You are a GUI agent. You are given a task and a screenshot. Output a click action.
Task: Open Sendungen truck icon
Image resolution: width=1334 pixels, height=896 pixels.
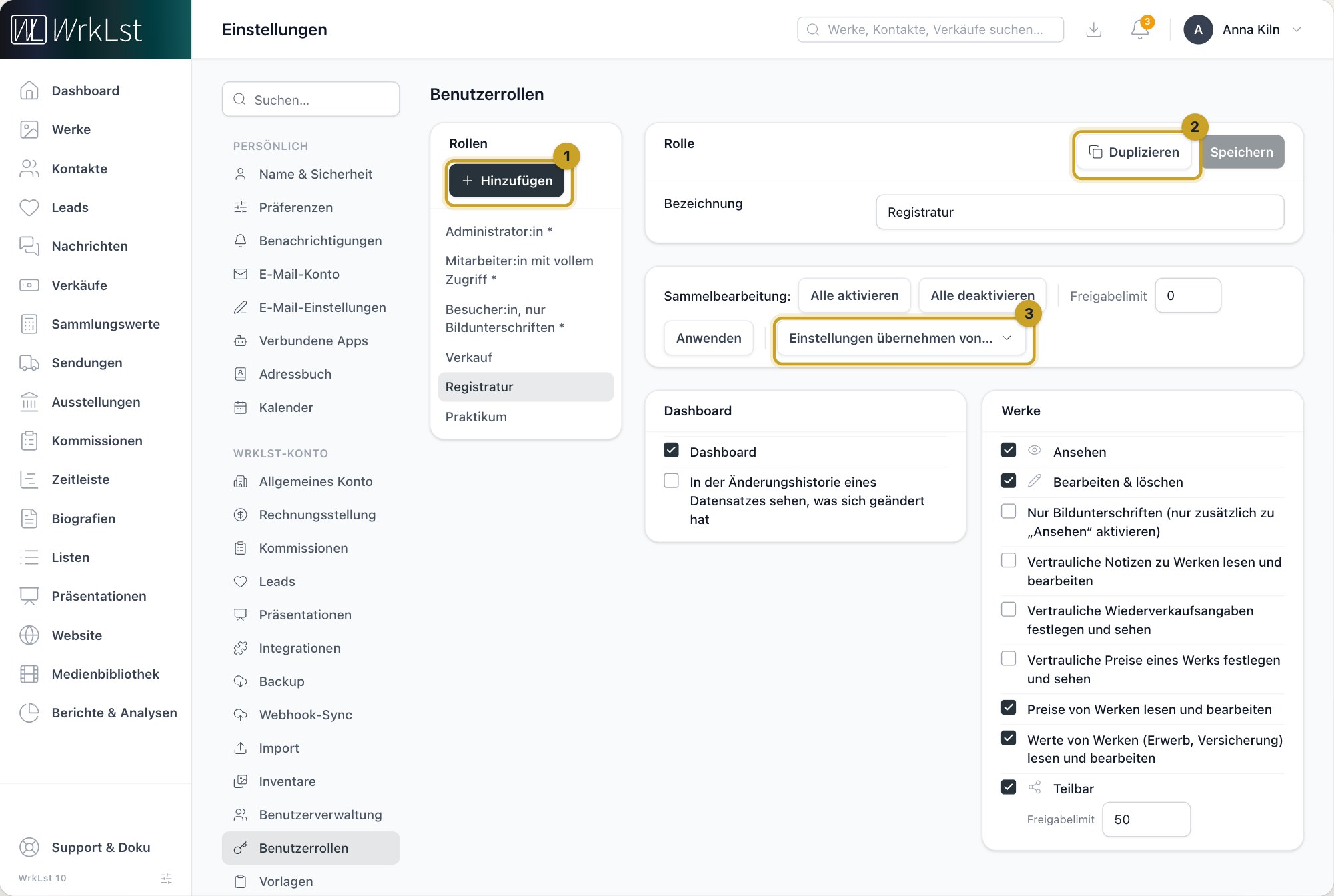tap(29, 363)
